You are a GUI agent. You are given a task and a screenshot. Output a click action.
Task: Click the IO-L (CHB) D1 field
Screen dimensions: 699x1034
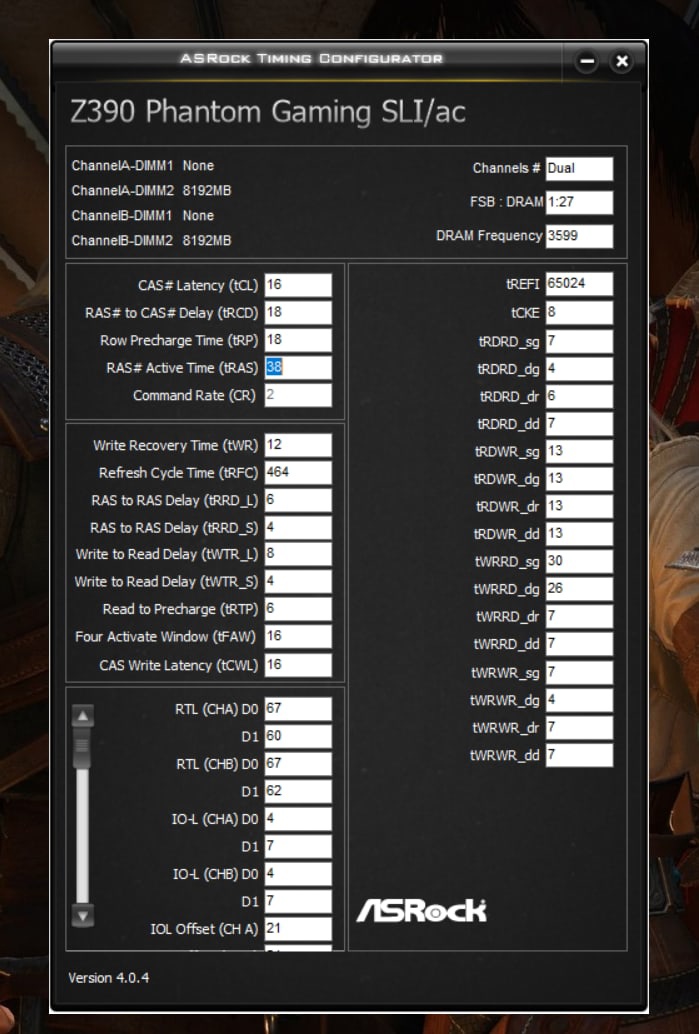[298, 901]
